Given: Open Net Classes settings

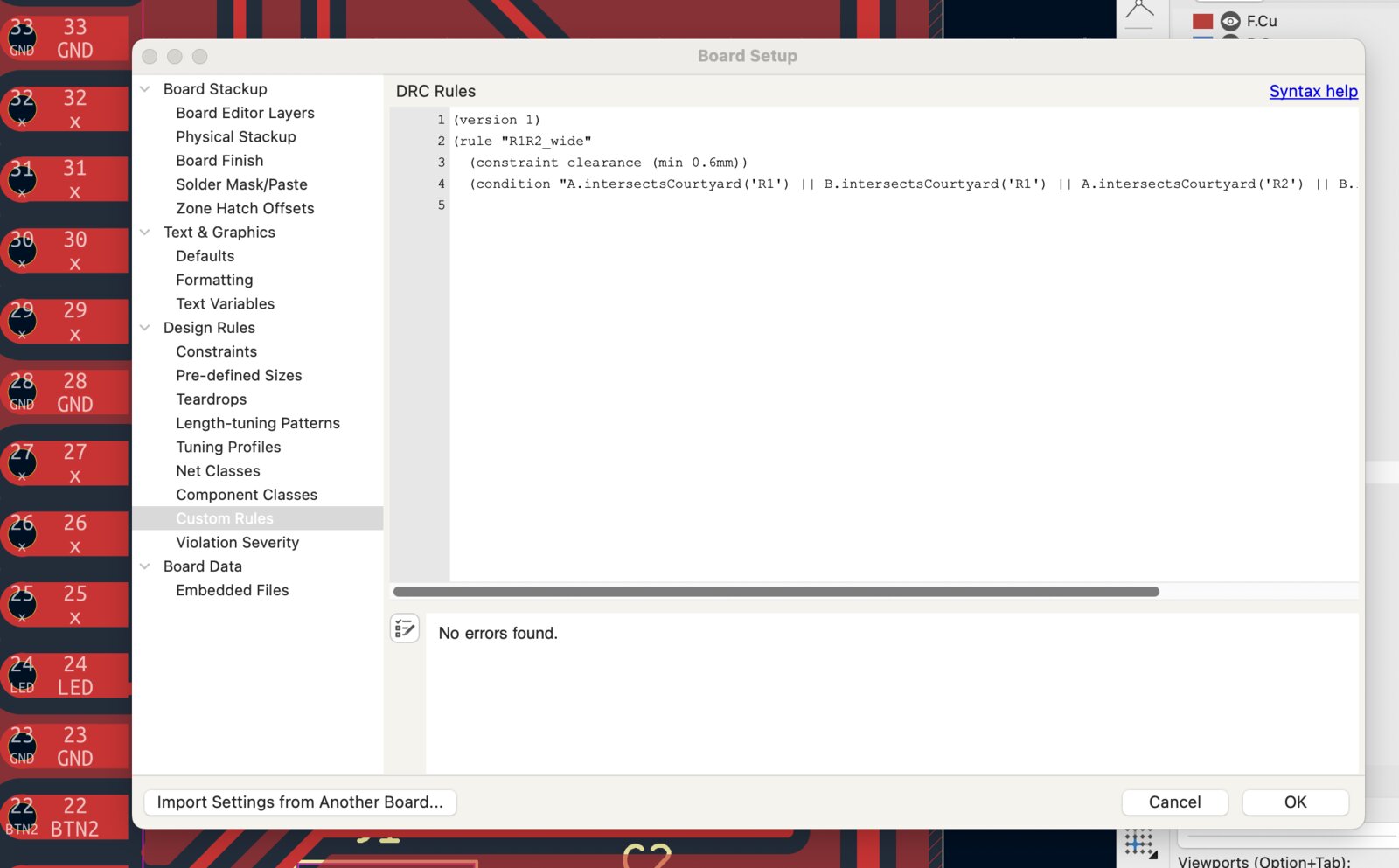Looking at the screenshot, I should 219,471.
